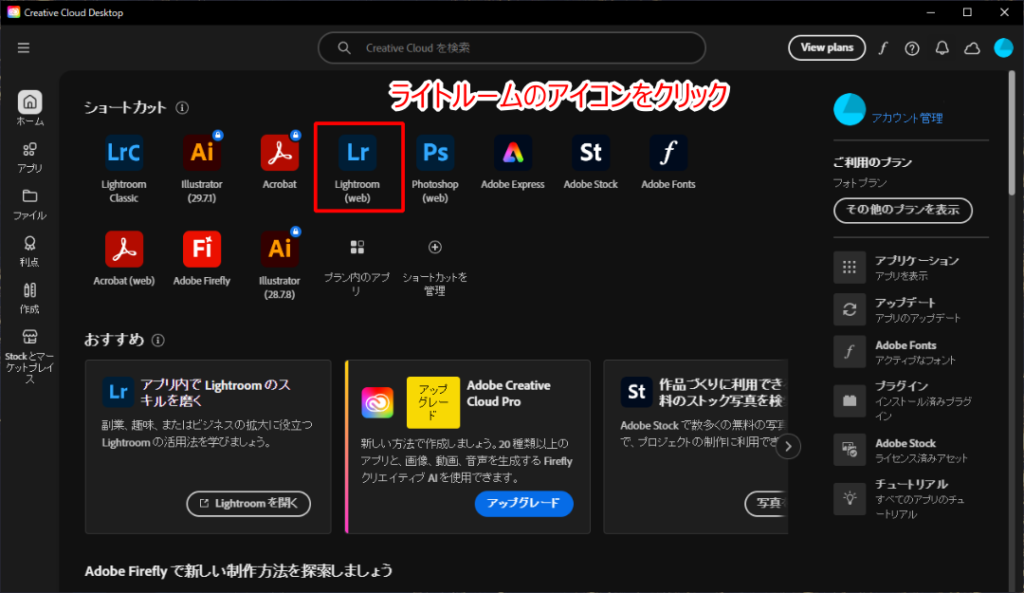Click the View plans button

tap(827, 48)
